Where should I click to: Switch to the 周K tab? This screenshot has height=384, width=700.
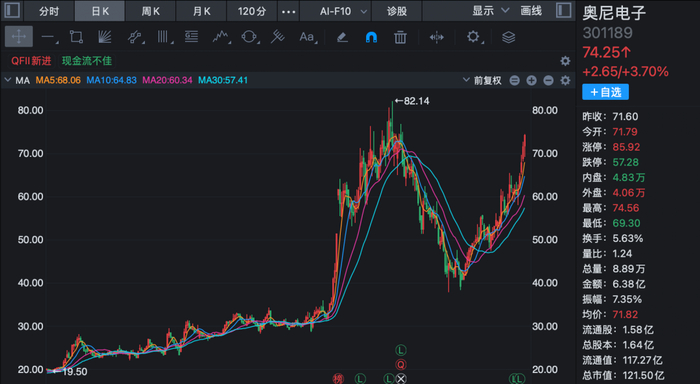[151, 11]
